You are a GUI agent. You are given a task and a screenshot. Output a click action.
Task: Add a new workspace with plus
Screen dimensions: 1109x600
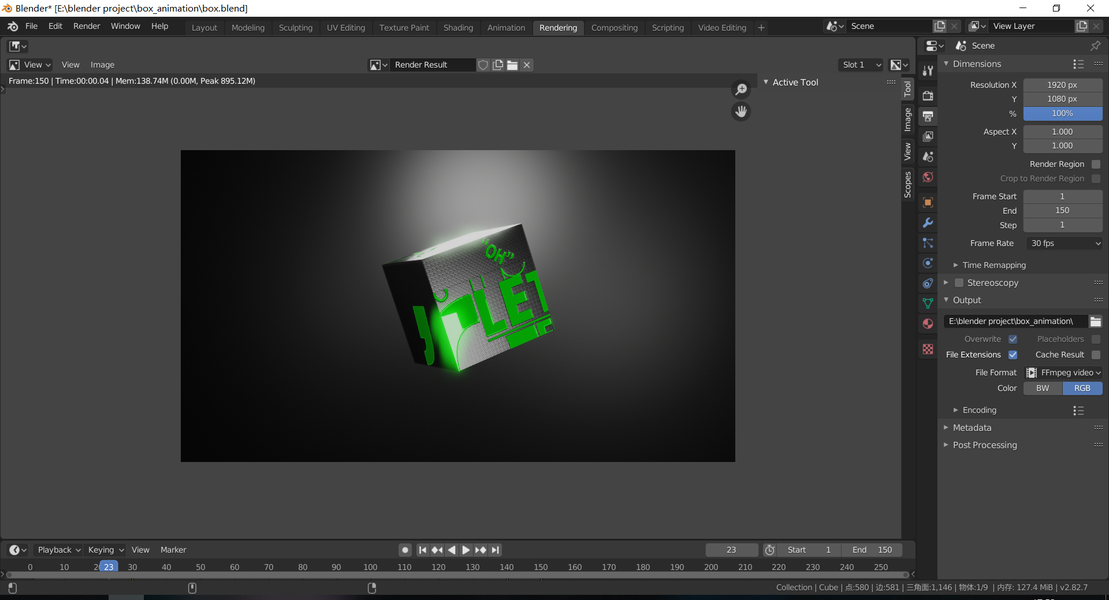tap(761, 28)
